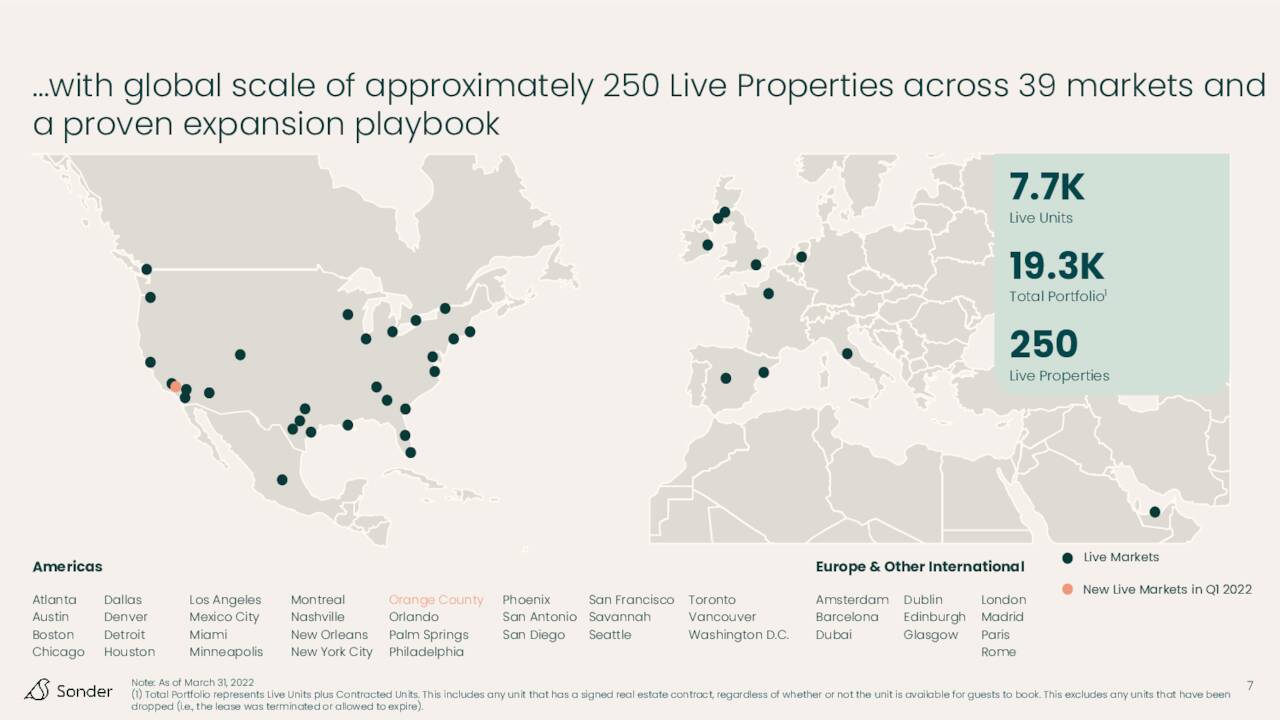
Task: Click the Sonder bird logo icon
Action: click(37, 689)
